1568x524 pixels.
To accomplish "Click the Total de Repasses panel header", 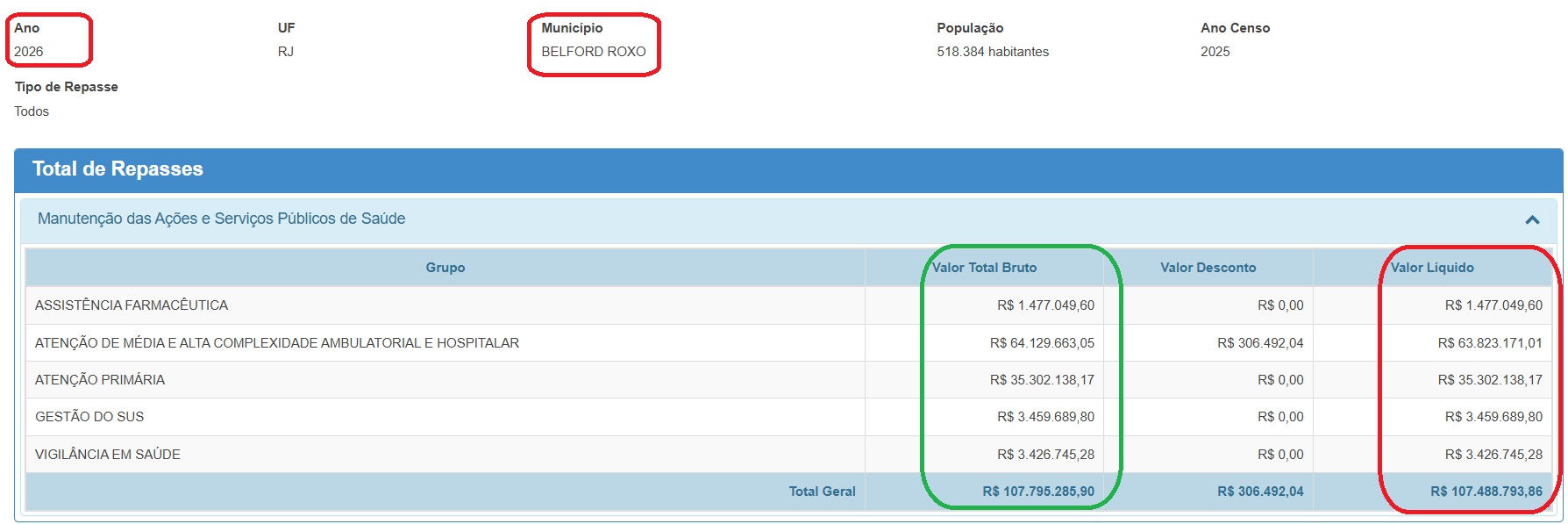I will (x=118, y=169).
